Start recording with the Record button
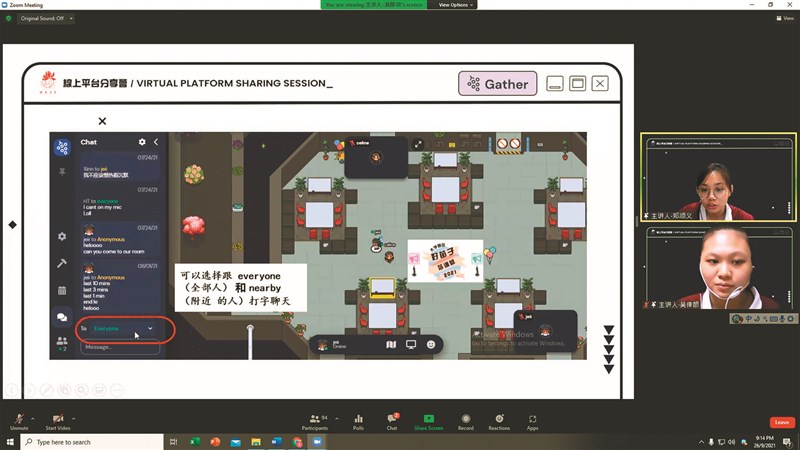The image size is (800, 450). coord(465,421)
